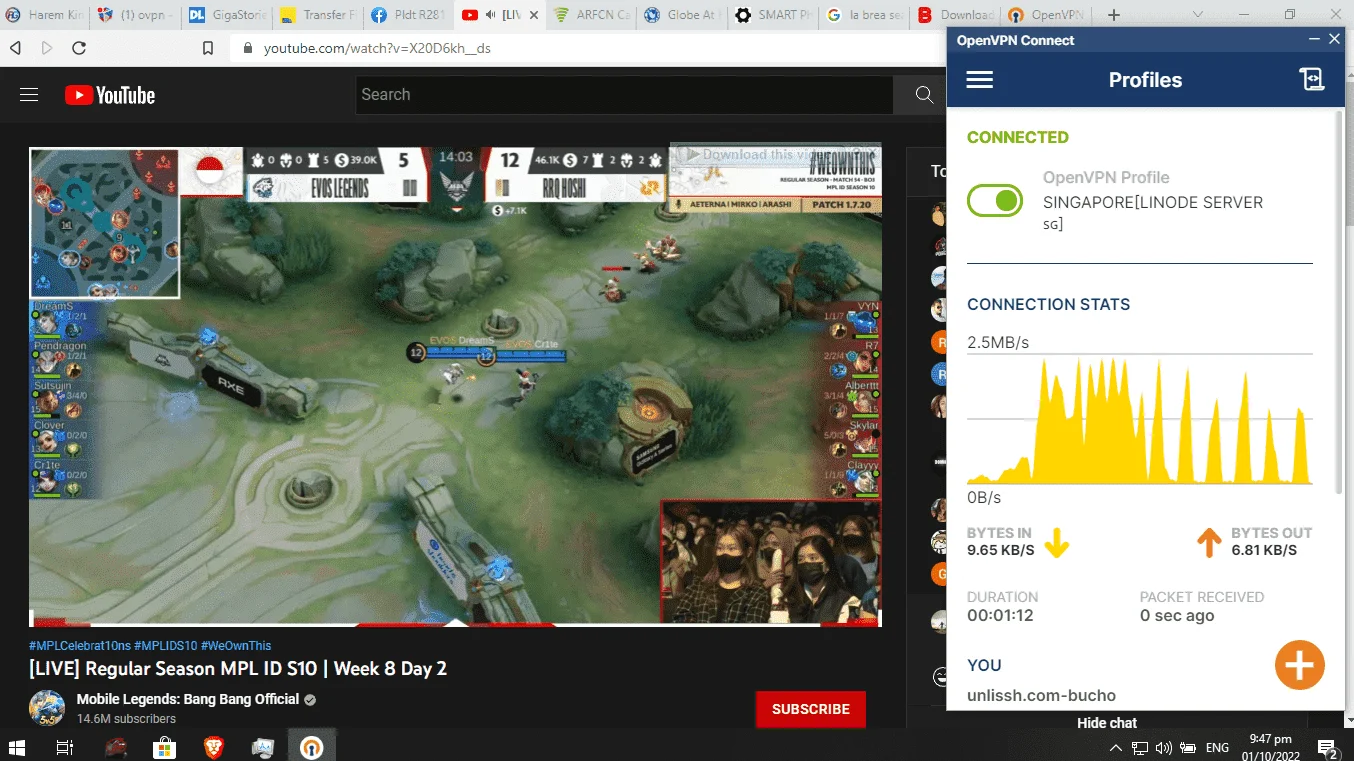Click the OpenVPN panel vertical scrollbar
This screenshot has width=1354, height=761.
(x=1340, y=300)
